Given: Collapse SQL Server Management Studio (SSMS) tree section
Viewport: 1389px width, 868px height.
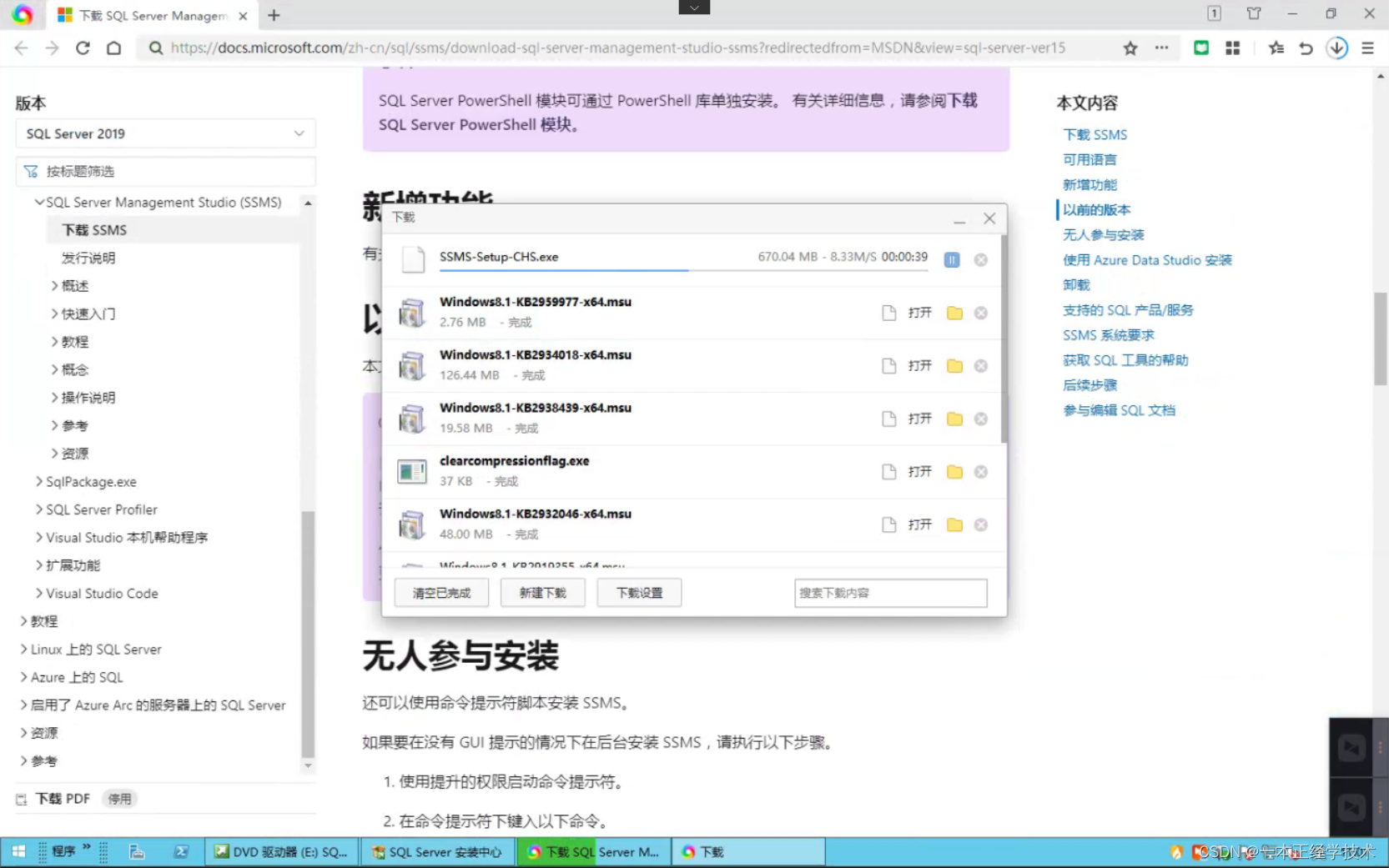Looking at the screenshot, I should pyautogui.click(x=39, y=202).
